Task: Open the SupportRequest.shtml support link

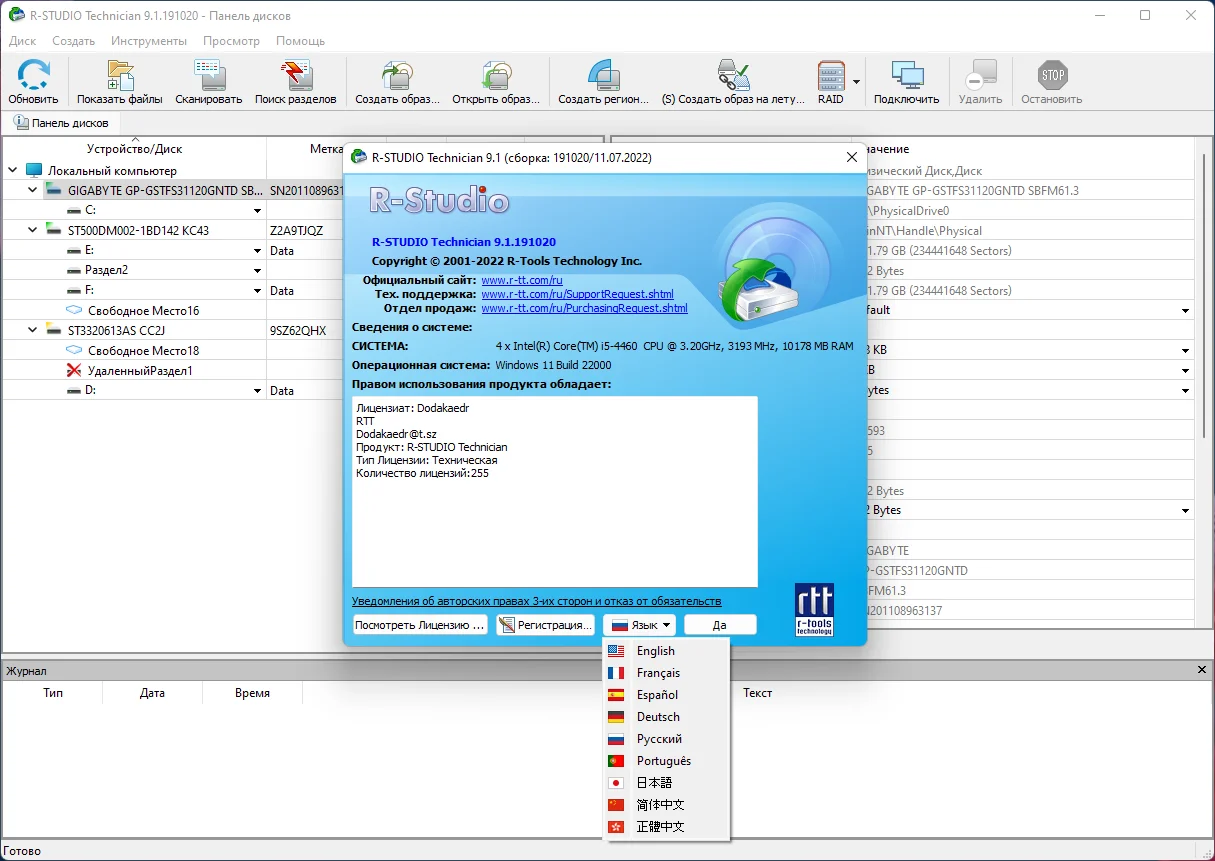Action: (577, 295)
